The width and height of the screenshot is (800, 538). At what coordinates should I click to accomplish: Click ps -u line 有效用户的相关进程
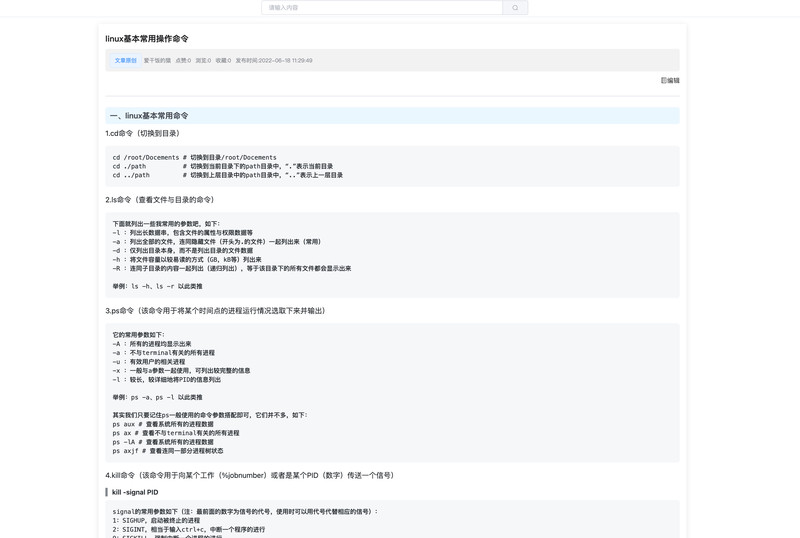(x=149, y=362)
